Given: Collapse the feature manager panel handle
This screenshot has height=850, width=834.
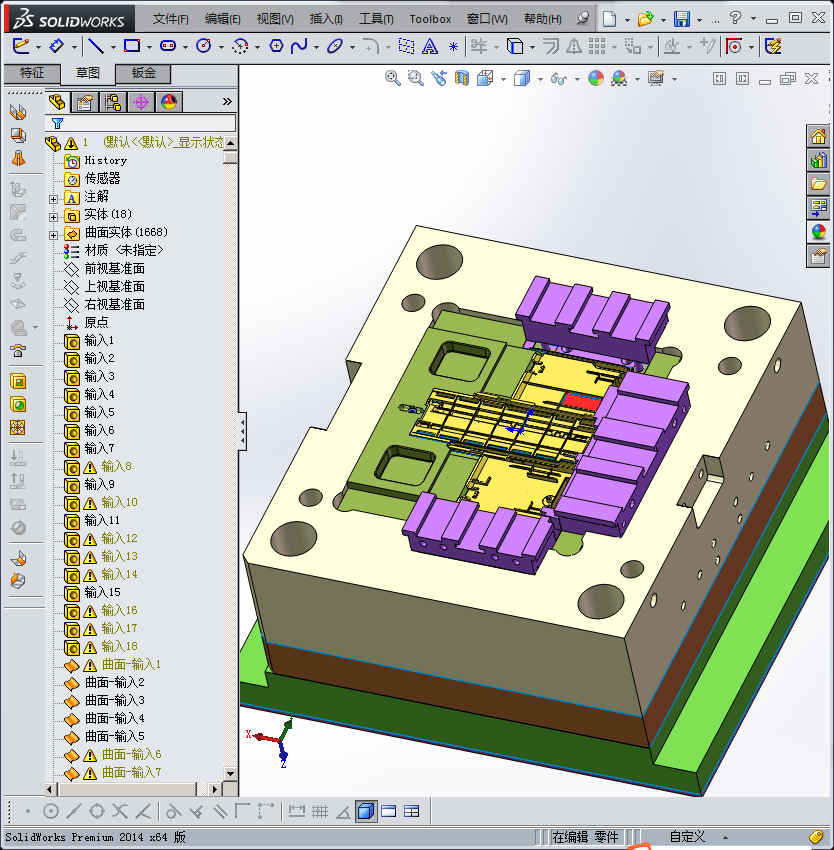Looking at the screenshot, I should (x=242, y=431).
